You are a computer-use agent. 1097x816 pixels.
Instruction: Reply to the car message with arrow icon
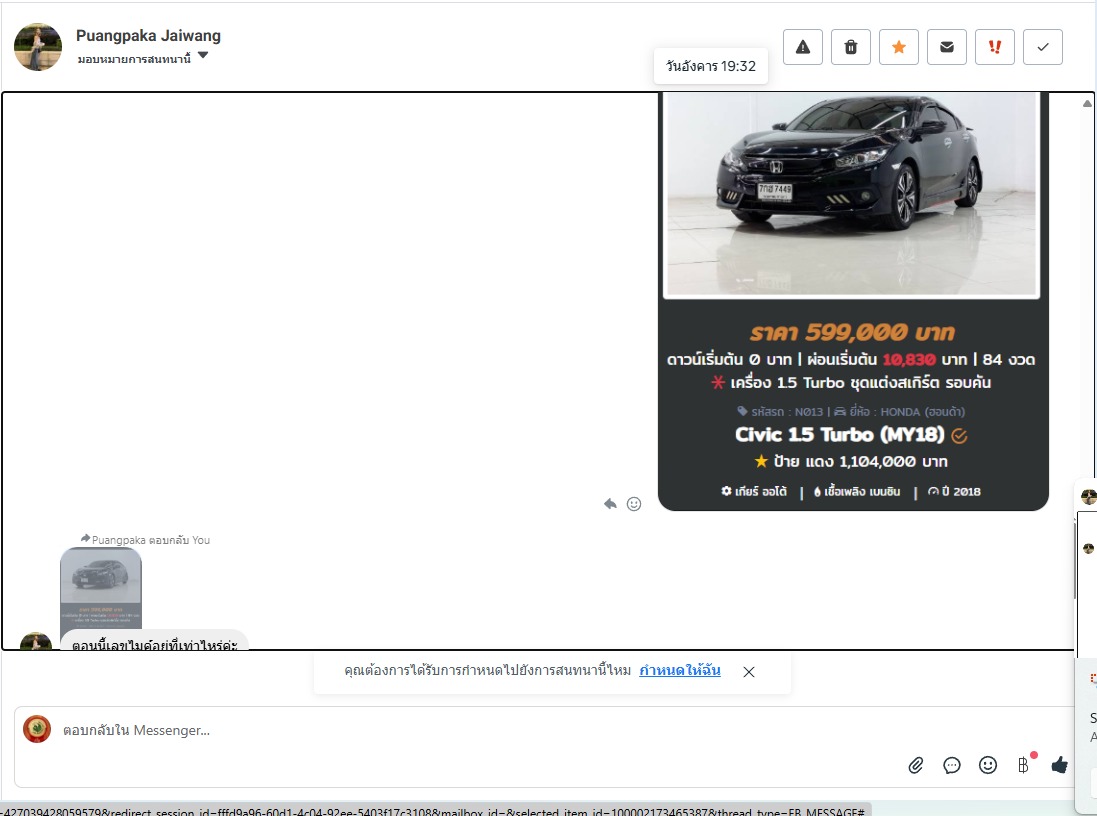(x=610, y=504)
